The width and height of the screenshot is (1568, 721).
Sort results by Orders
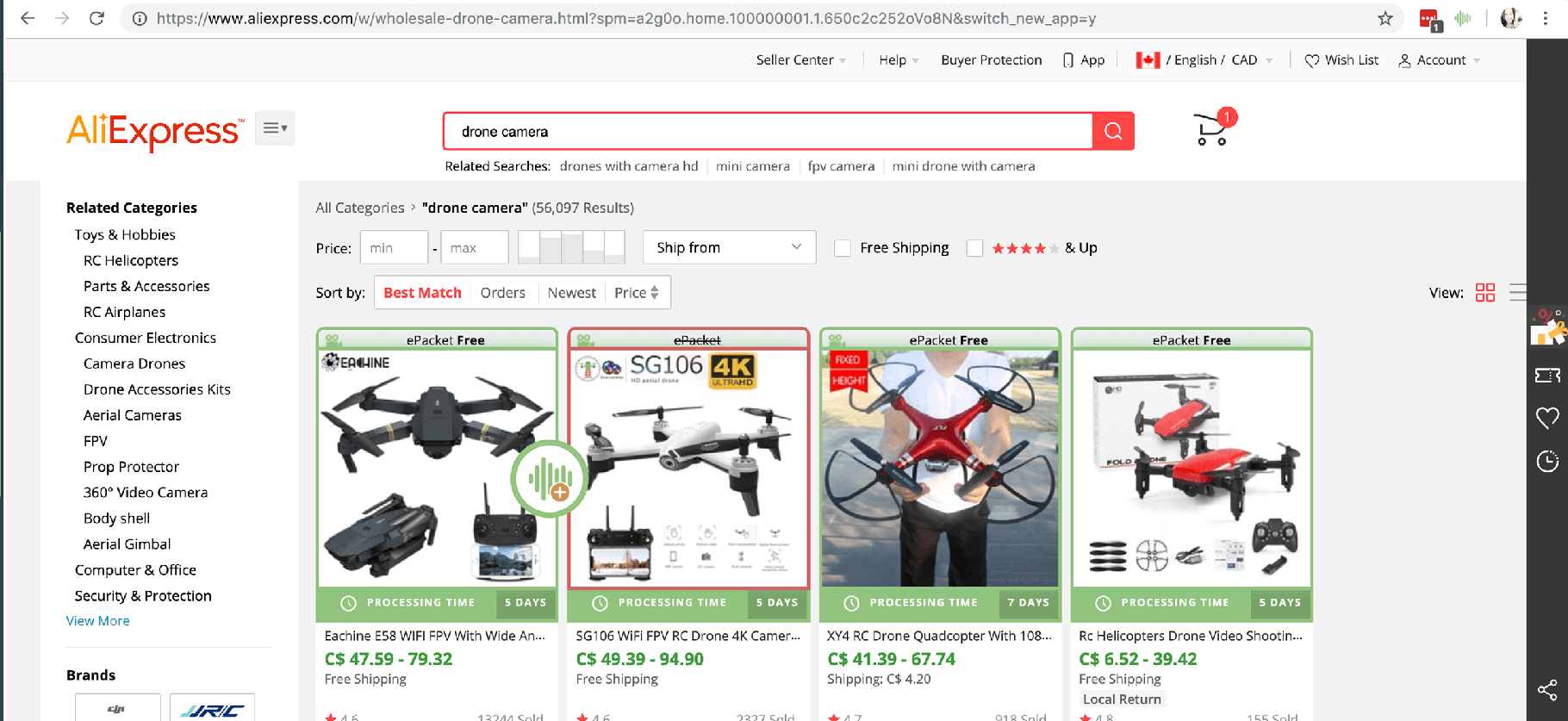click(503, 293)
